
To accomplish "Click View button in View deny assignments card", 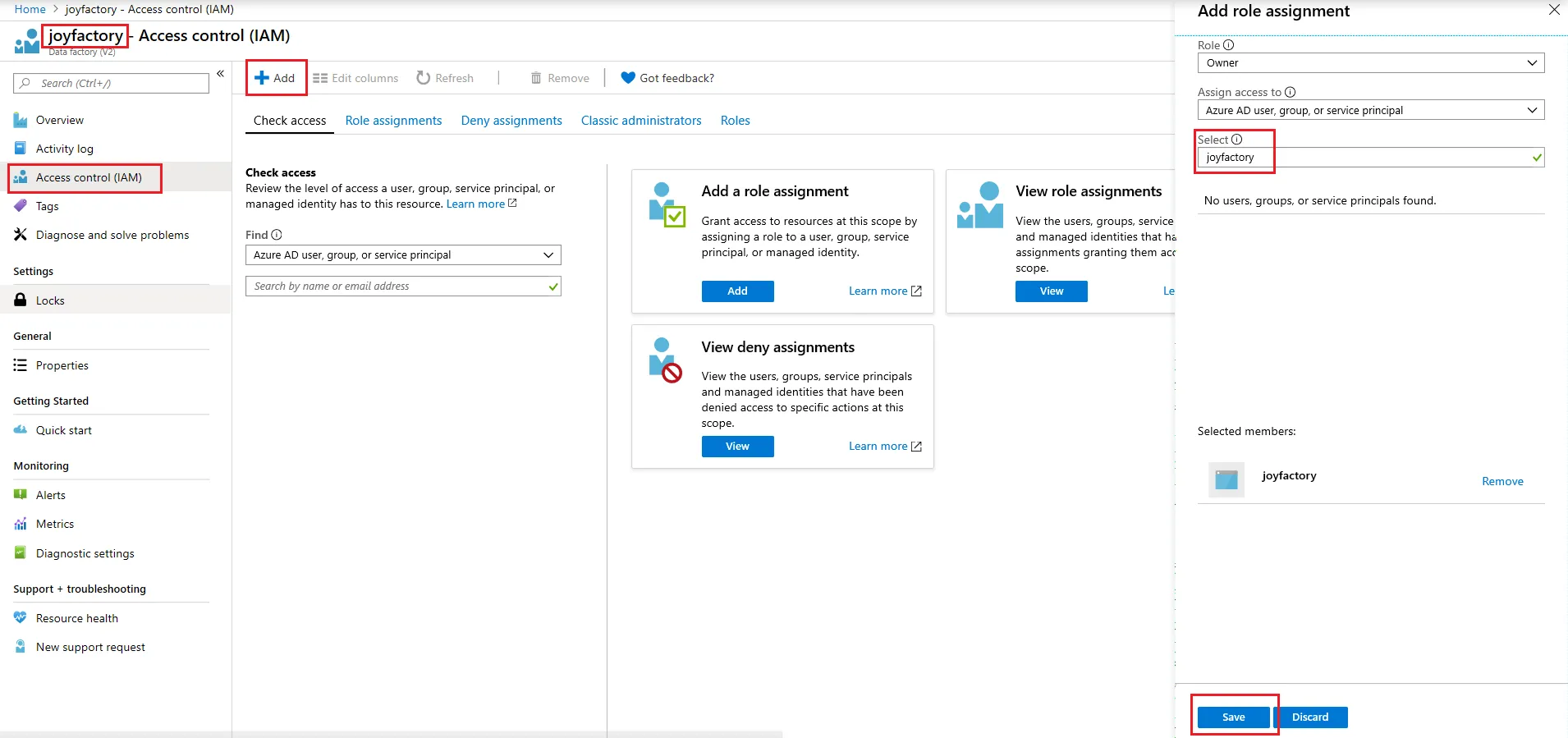I will click(737, 447).
